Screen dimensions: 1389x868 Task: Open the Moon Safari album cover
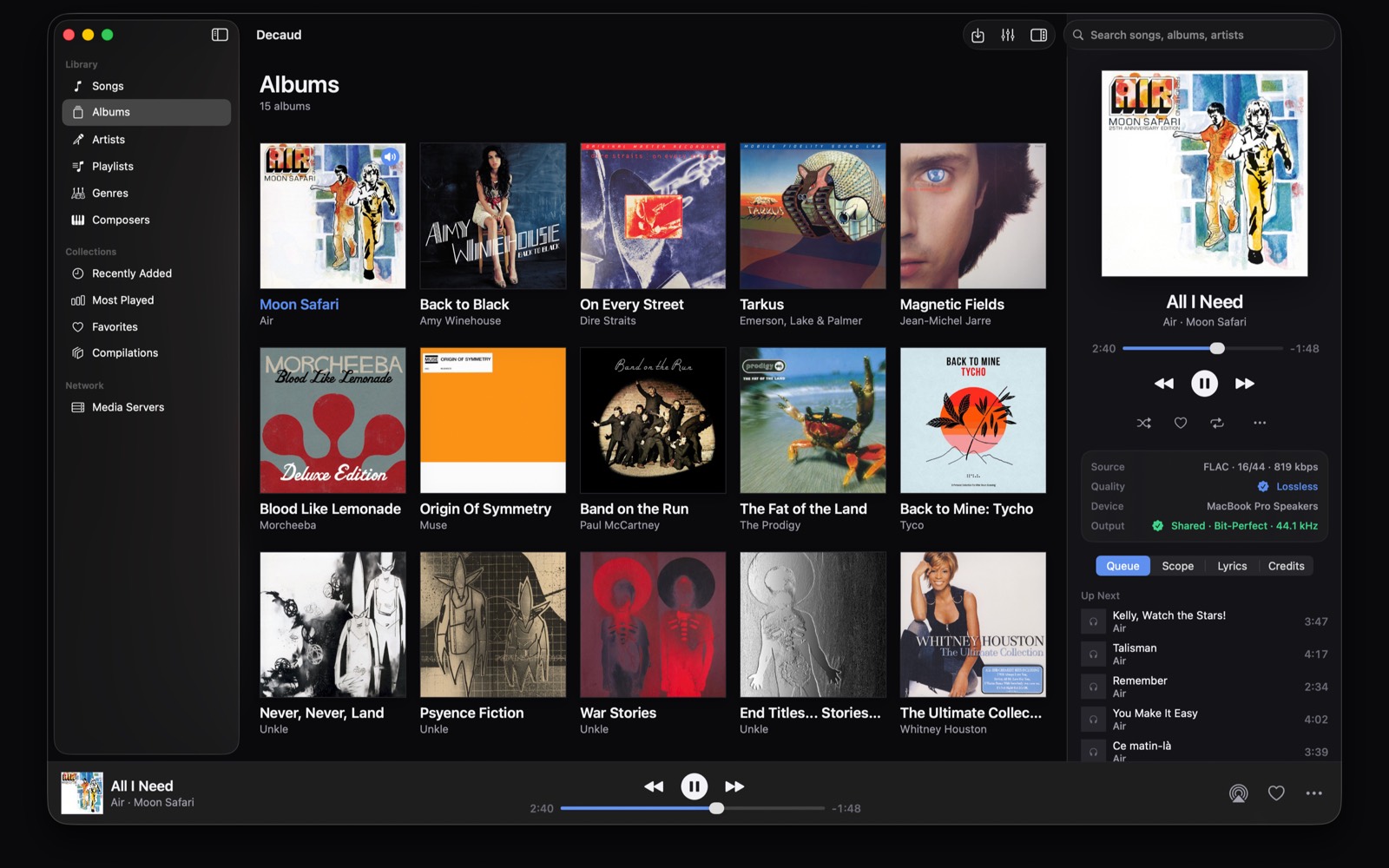tap(332, 216)
